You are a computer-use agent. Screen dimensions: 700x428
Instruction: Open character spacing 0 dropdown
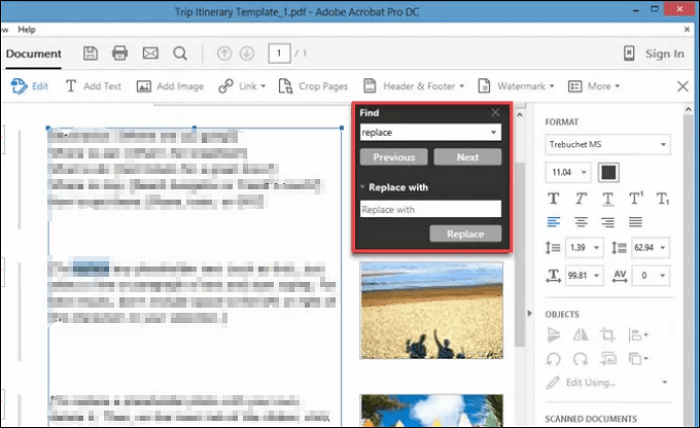[x=650, y=276]
